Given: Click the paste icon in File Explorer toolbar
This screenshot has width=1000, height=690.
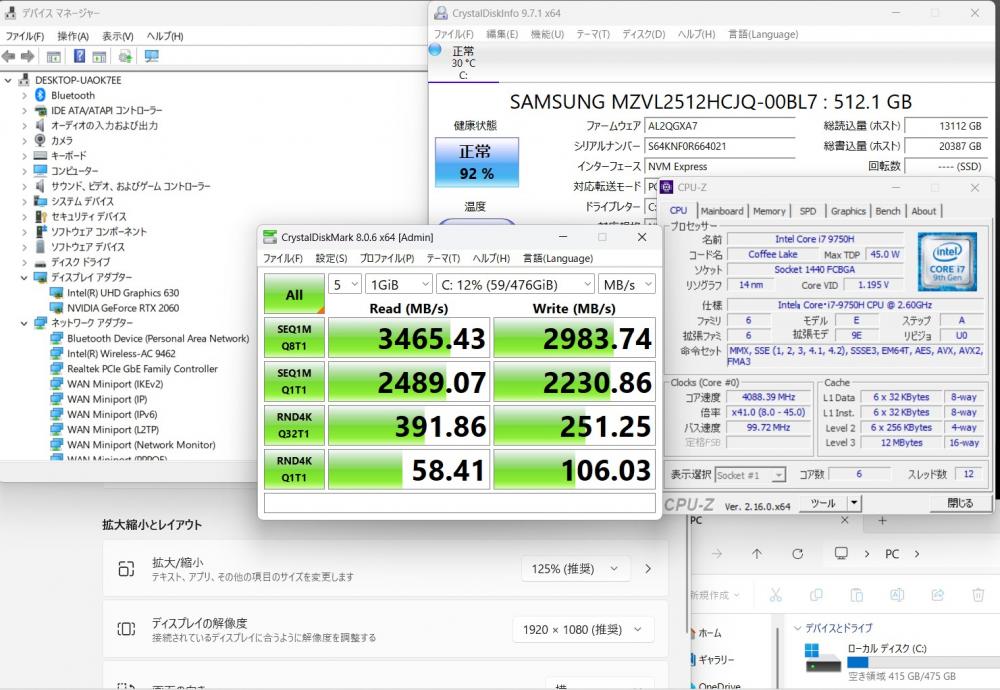Looking at the screenshot, I should click(857, 595).
